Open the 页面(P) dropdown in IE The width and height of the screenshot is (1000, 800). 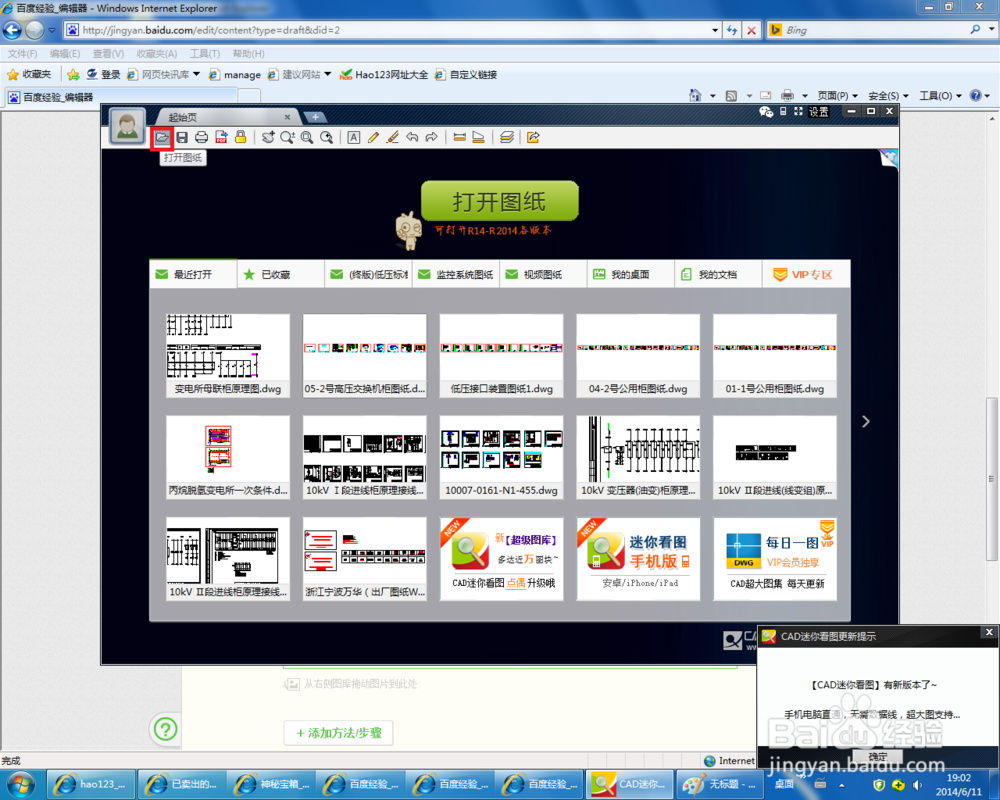(x=837, y=96)
